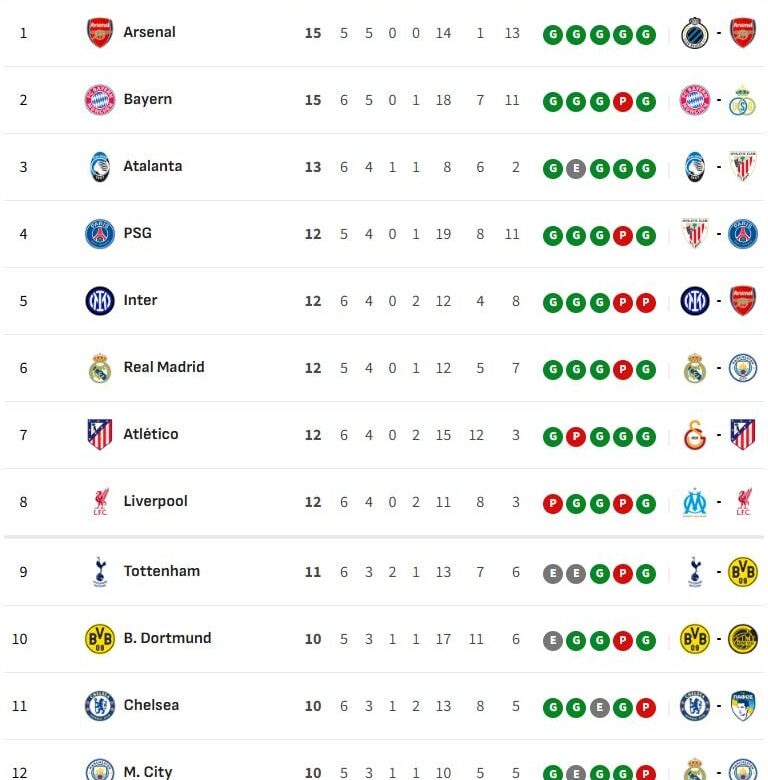Open Club Brugge crest in Arsenal's next match

coord(695,33)
